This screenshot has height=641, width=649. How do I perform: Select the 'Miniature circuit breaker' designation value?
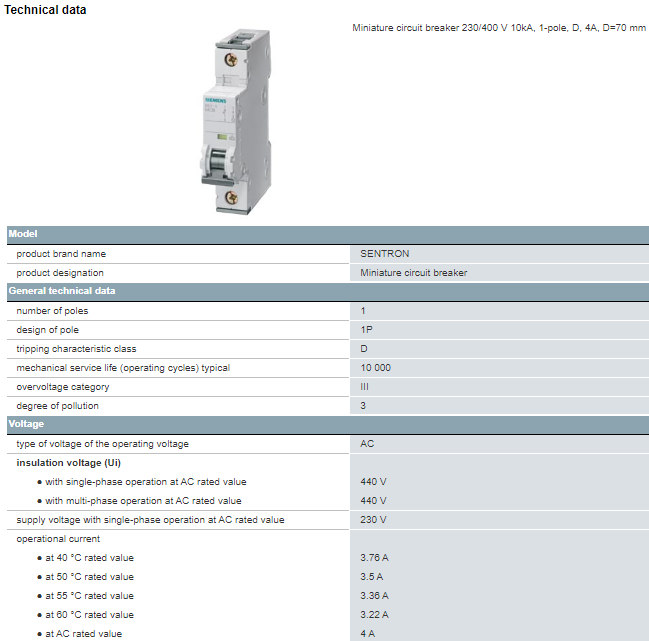[x=413, y=273]
